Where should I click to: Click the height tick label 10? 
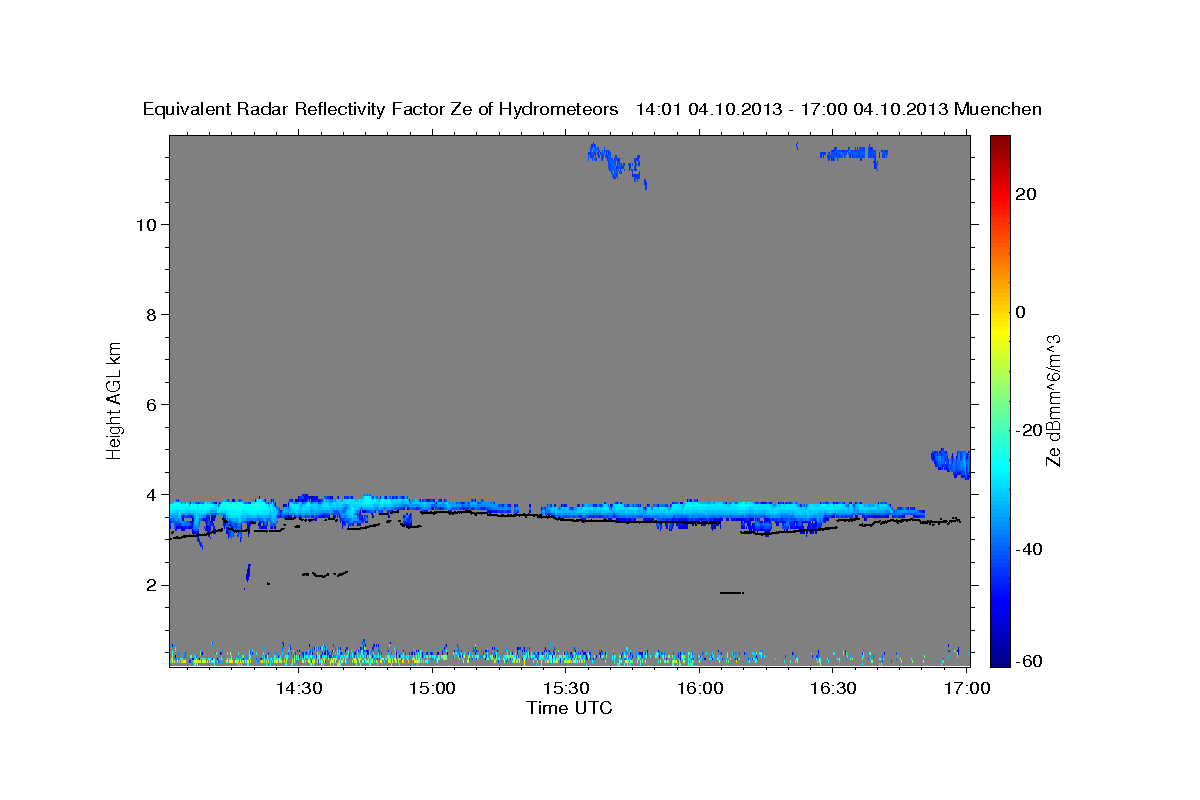(x=146, y=224)
